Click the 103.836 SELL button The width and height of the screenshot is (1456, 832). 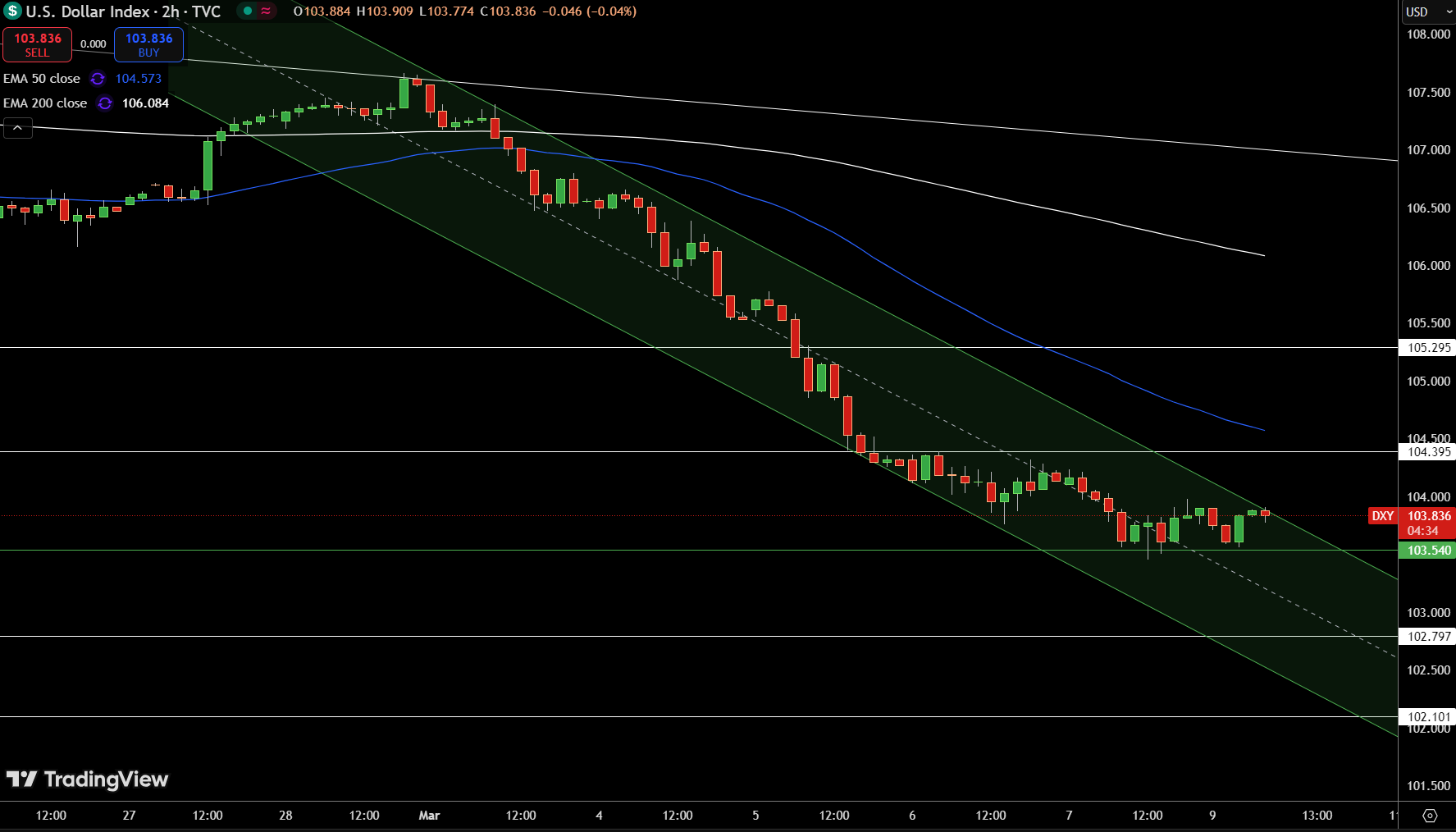click(x=37, y=45)
